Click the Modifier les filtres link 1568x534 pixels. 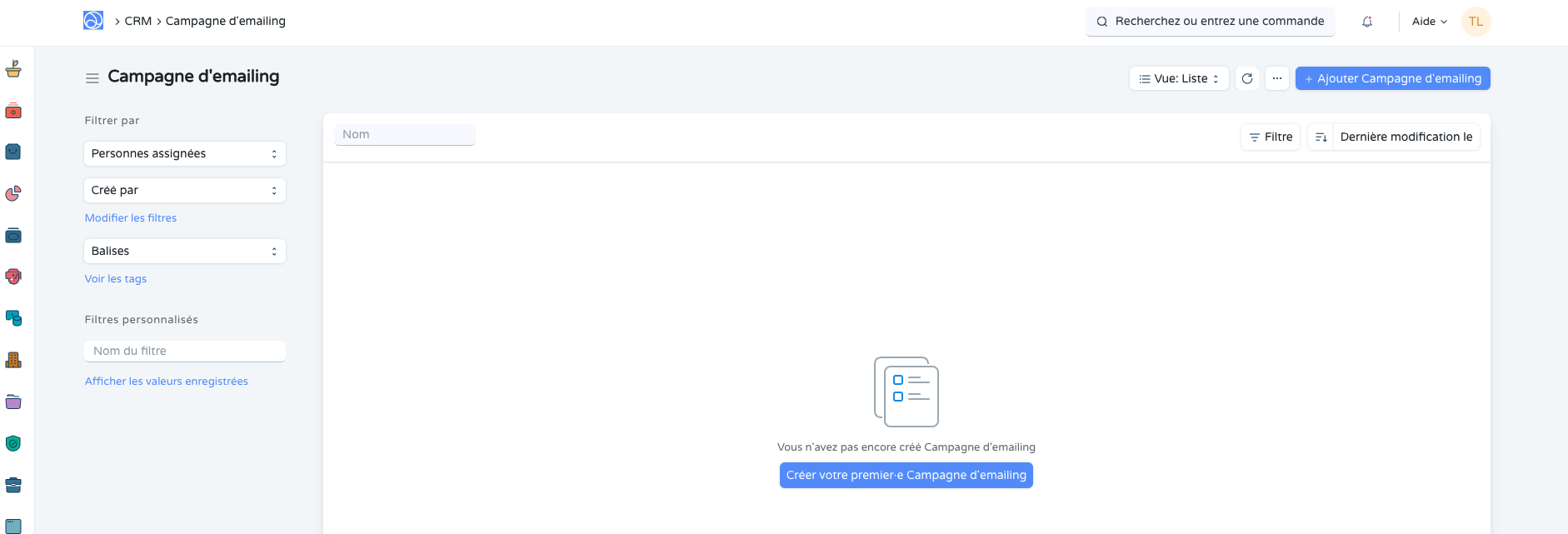131,218
